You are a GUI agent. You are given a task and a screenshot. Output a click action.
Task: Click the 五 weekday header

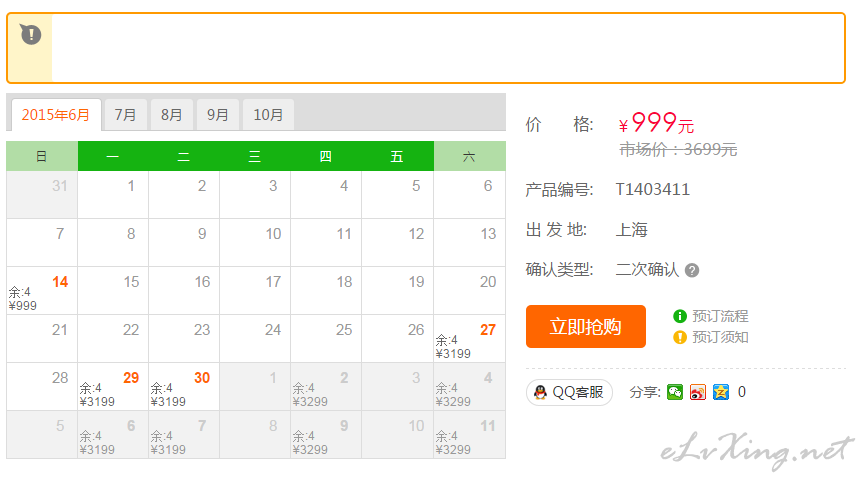397,156
